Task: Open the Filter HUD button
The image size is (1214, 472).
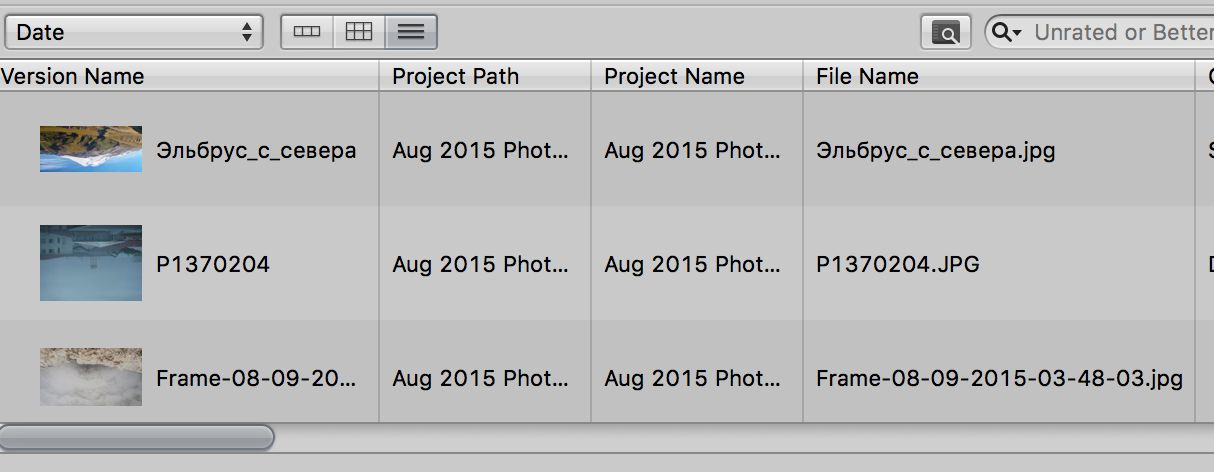Action: point(945,32)
